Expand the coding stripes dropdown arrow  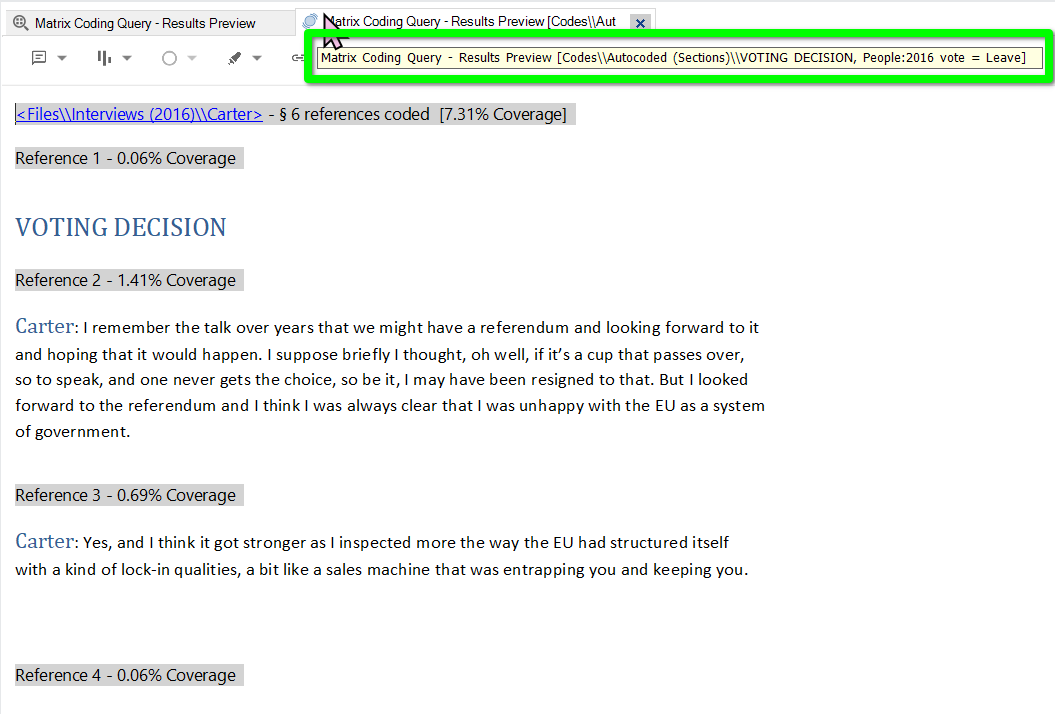tap(127, 58)
